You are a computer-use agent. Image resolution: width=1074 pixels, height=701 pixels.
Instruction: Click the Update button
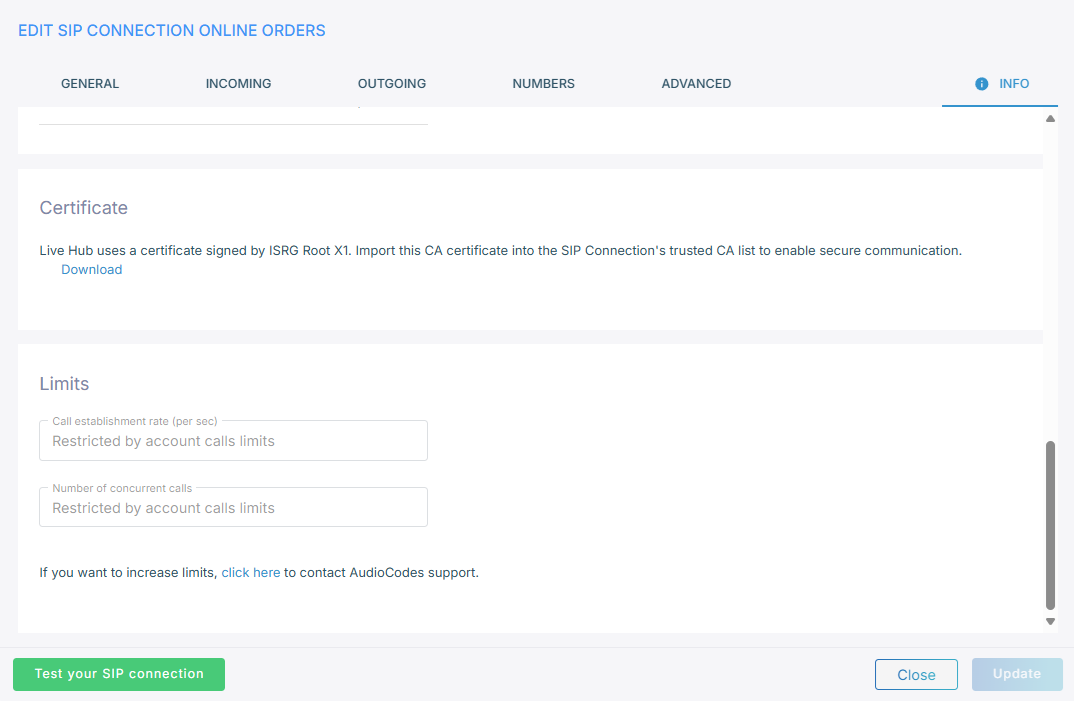pos(1017,674)
